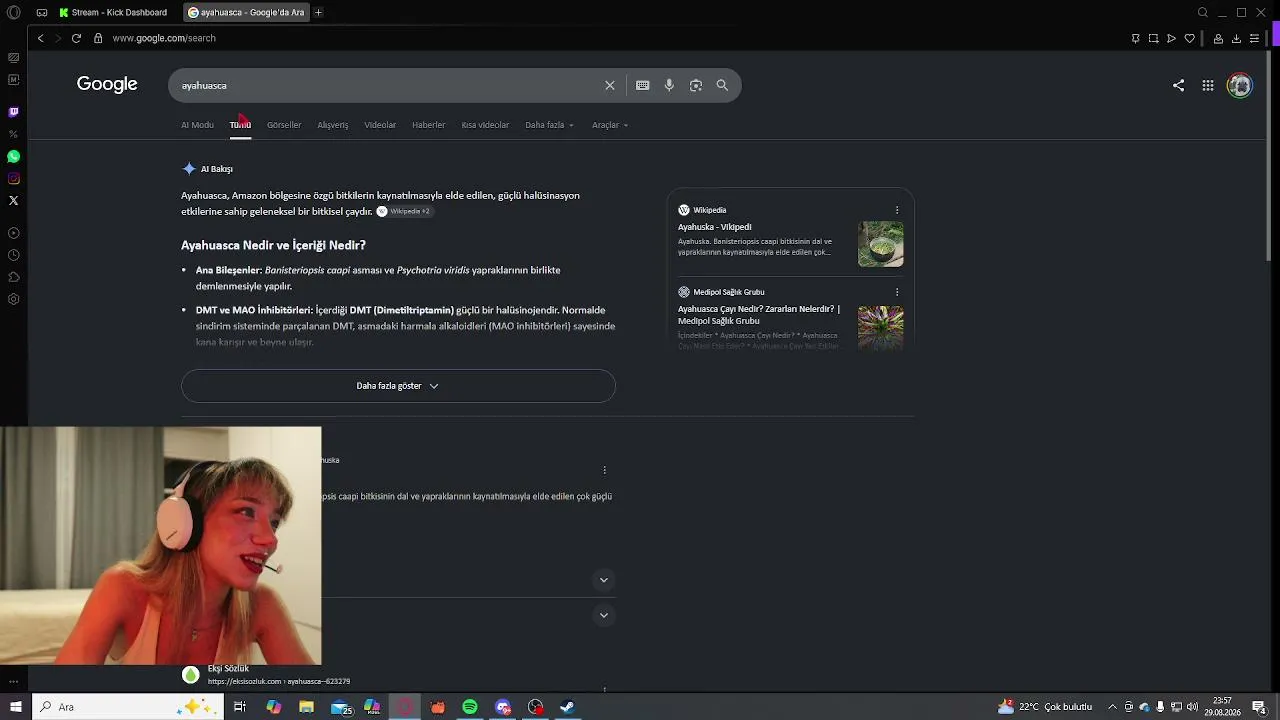This screenshot has height=720, width=1280.
Task: Open Spotify from the taskbar
Action: coord(470,707)
